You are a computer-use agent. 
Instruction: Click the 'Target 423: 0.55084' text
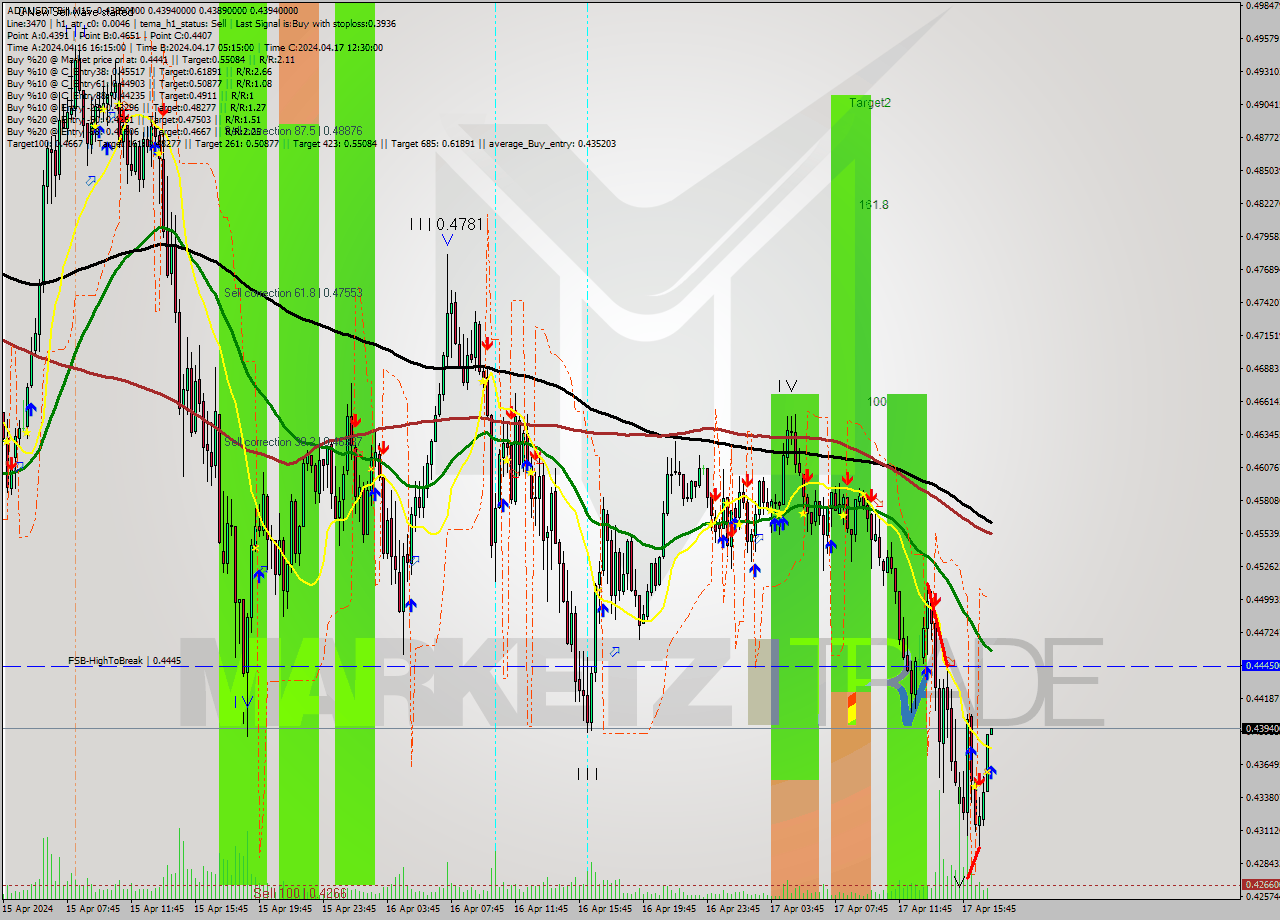pyautogui.click(x=334, y=143)
